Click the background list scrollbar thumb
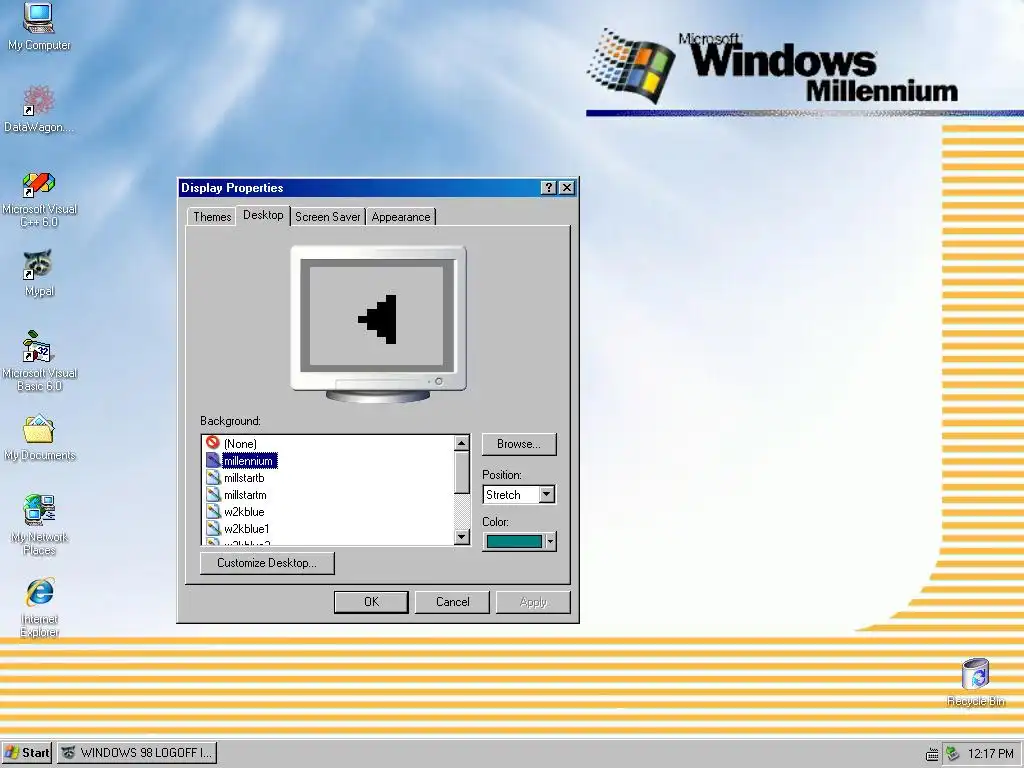 462,472
